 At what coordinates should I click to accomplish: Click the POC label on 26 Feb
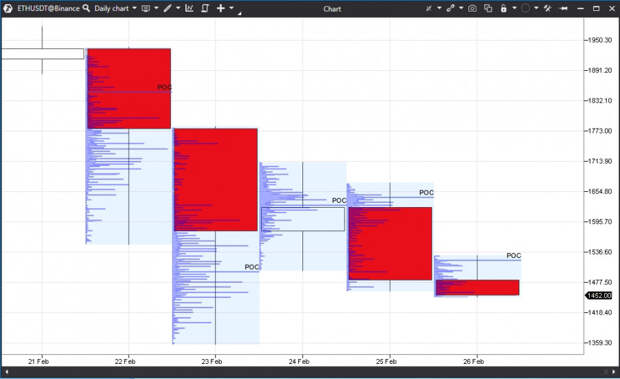(x=514, y=256)
